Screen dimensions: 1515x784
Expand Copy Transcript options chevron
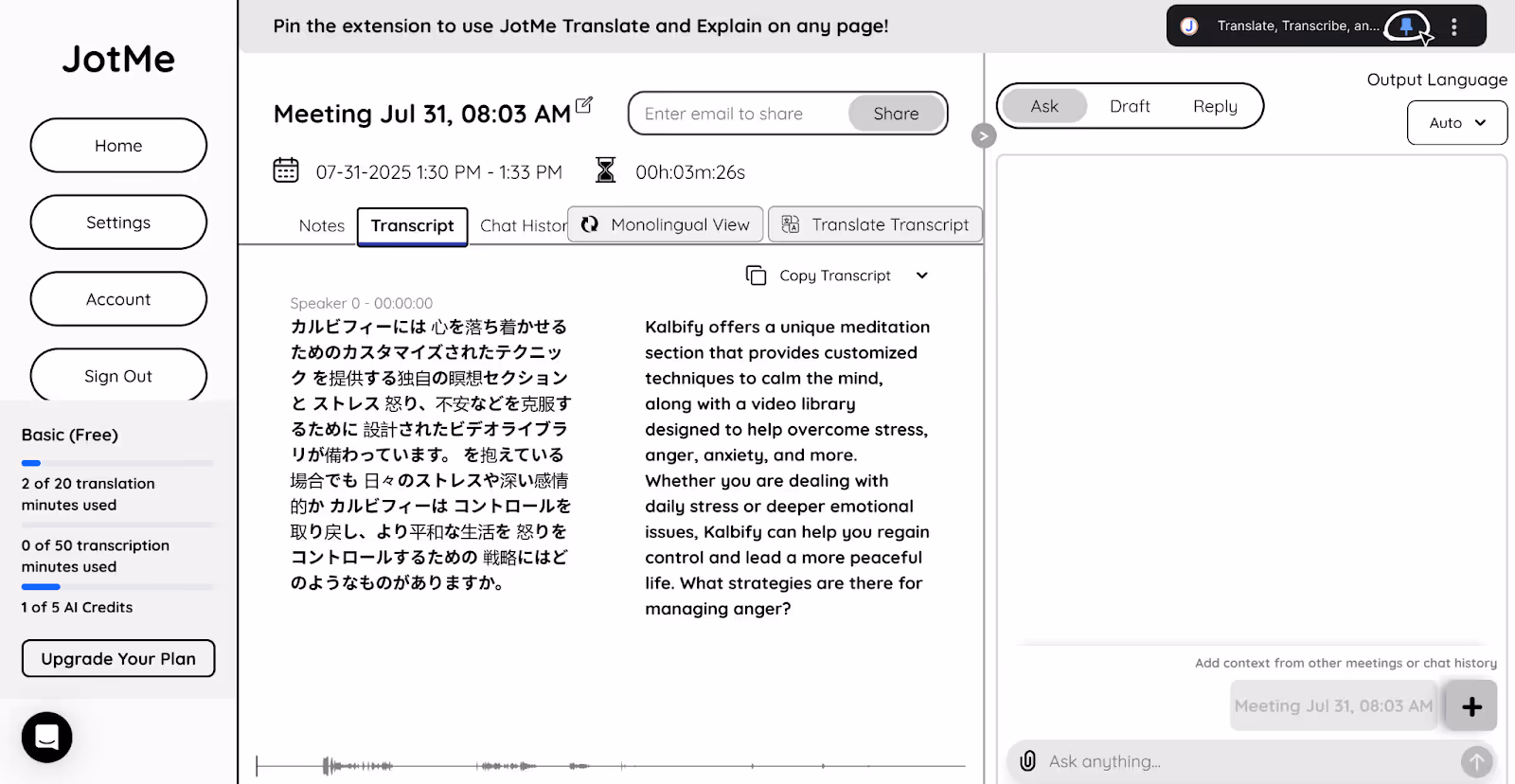click(x=922, y=276)
